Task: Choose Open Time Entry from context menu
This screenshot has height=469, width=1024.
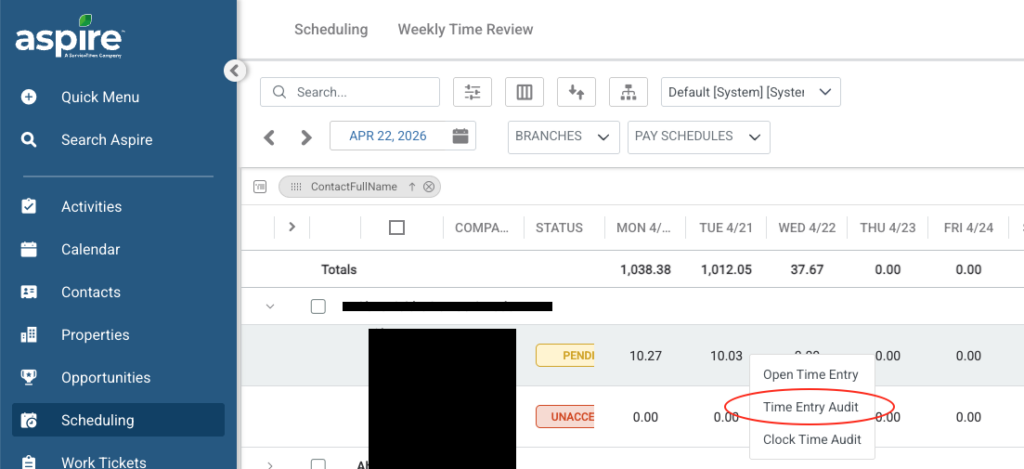Action: 810,374
